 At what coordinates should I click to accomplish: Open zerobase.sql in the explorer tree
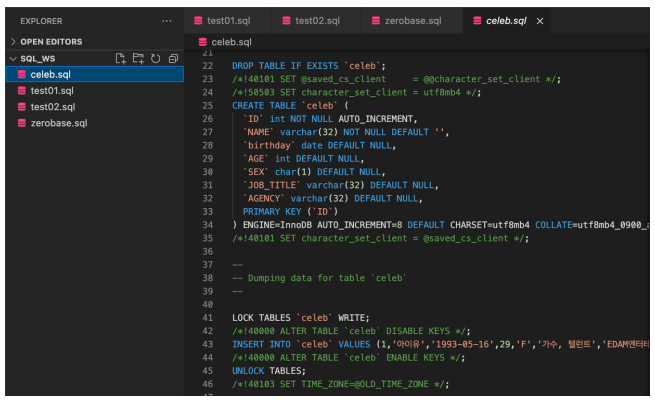pos(95,123)
